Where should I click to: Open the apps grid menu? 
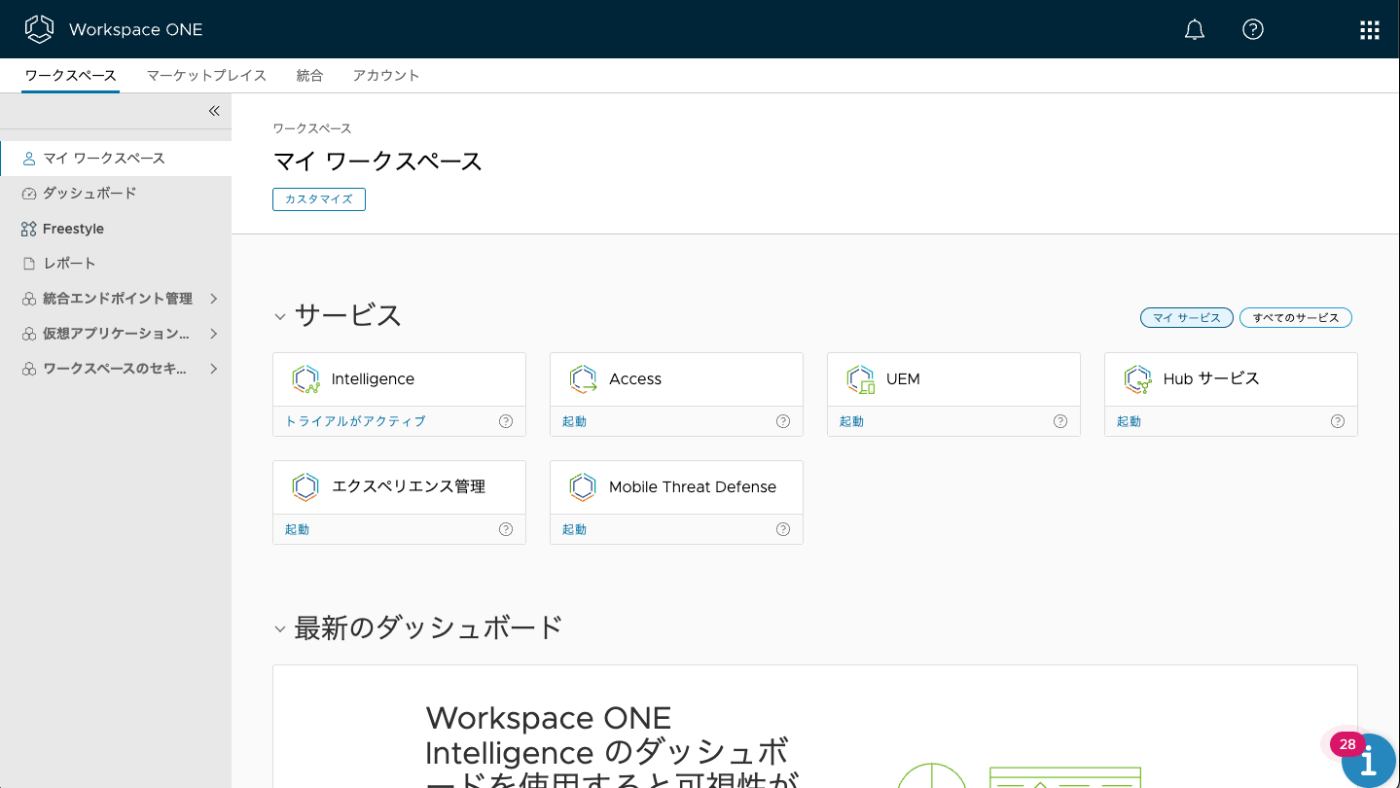(1370, 30)
